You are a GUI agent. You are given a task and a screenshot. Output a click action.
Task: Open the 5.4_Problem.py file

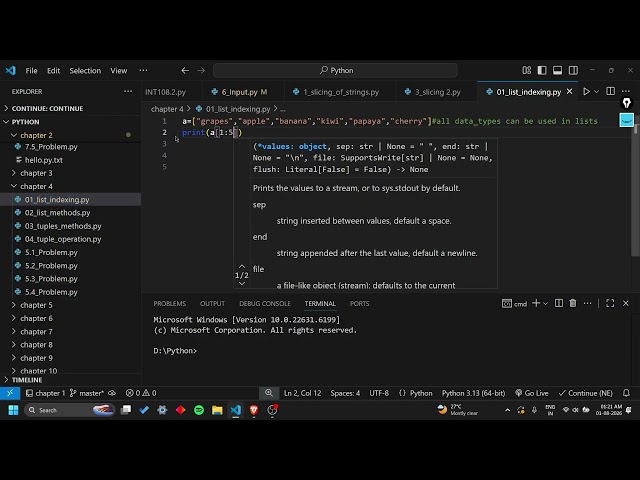[x=70, y=292]
